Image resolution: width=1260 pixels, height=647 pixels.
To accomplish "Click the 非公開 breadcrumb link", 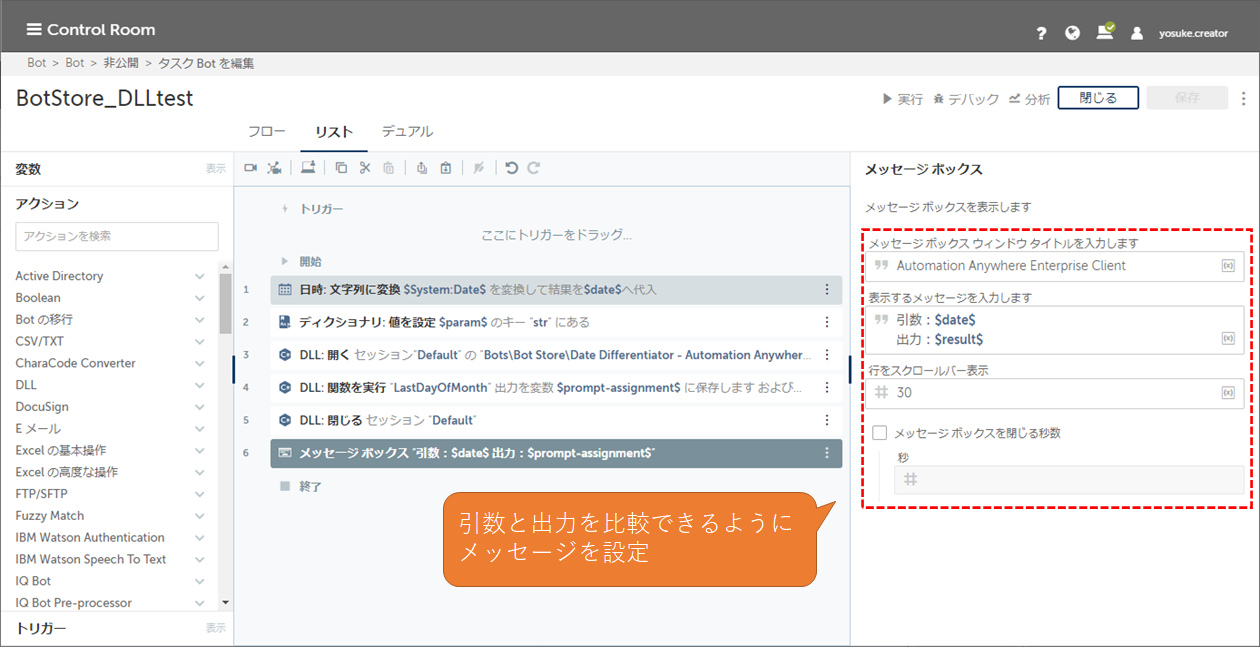I will tap(120, 63).
